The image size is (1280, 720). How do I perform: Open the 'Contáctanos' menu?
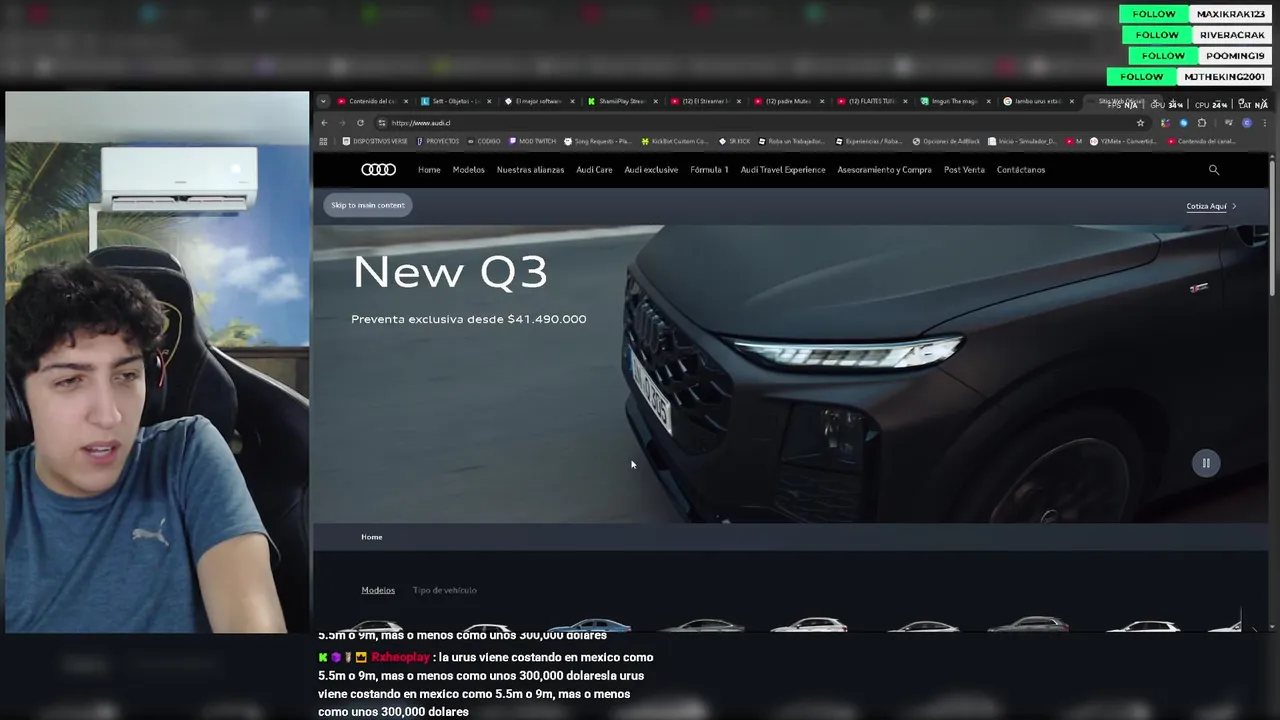(1020, 170)
